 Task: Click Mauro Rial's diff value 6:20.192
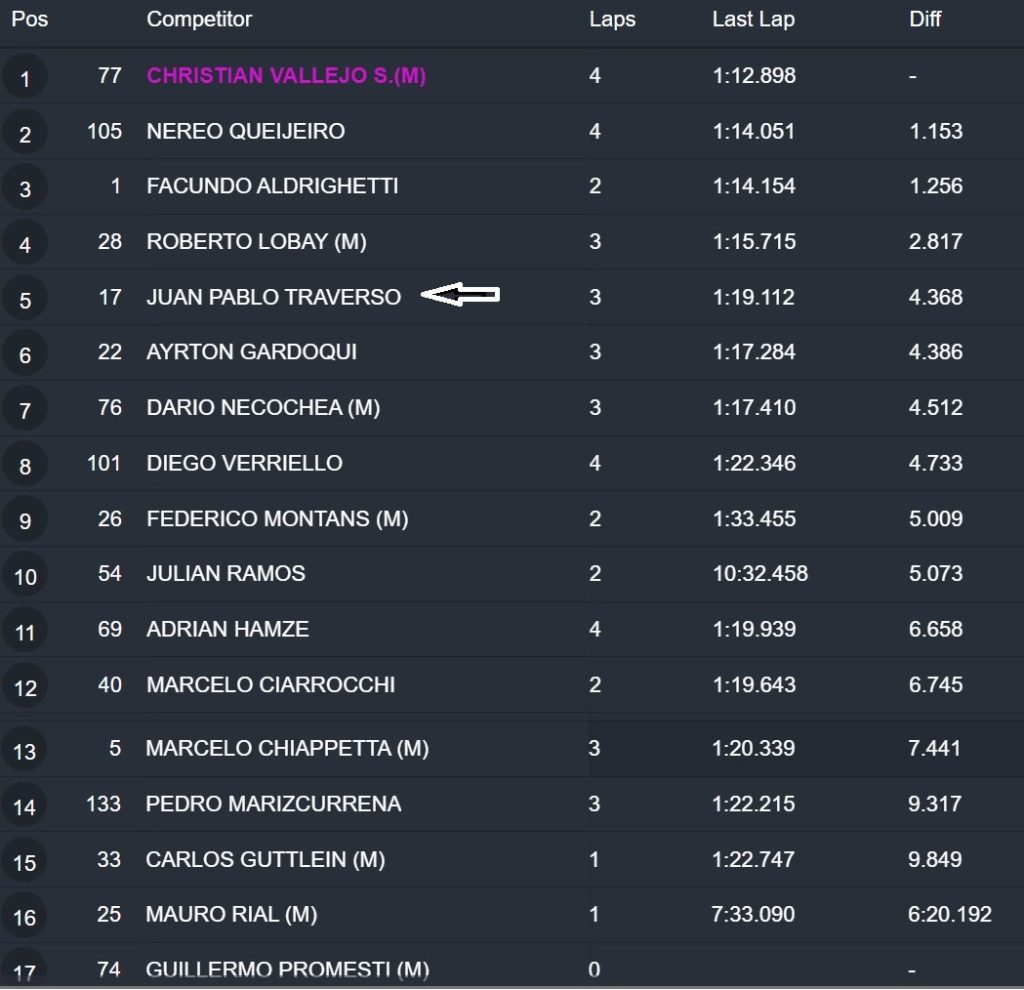point(950,914)
